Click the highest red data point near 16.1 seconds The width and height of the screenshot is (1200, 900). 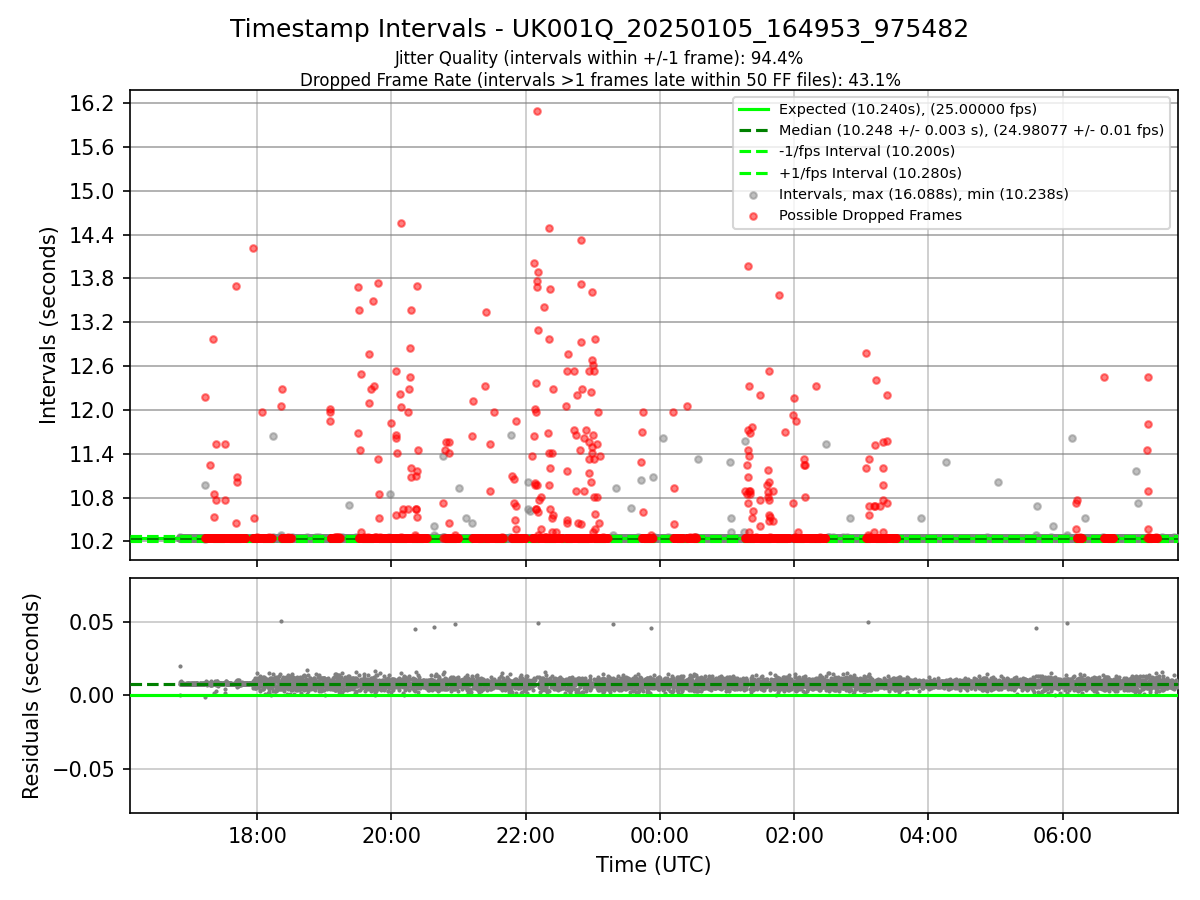[x=537, y=111]
